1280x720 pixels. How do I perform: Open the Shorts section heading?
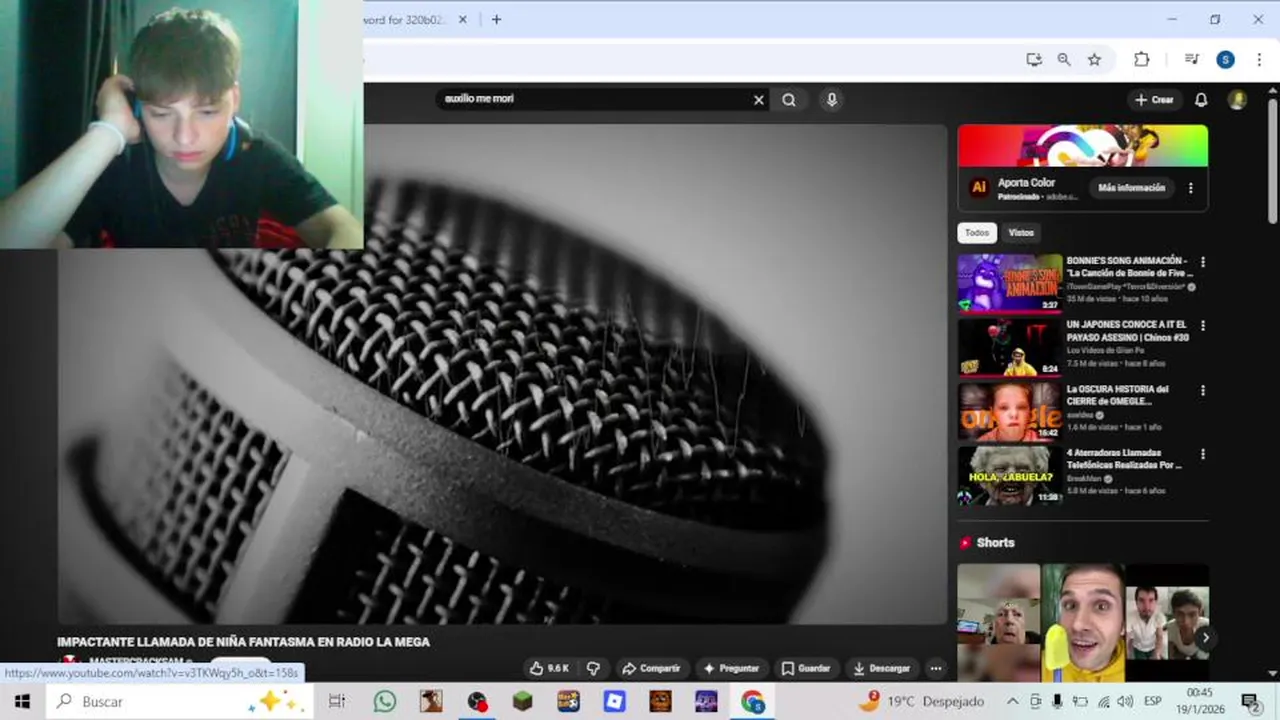coord(995,542)
